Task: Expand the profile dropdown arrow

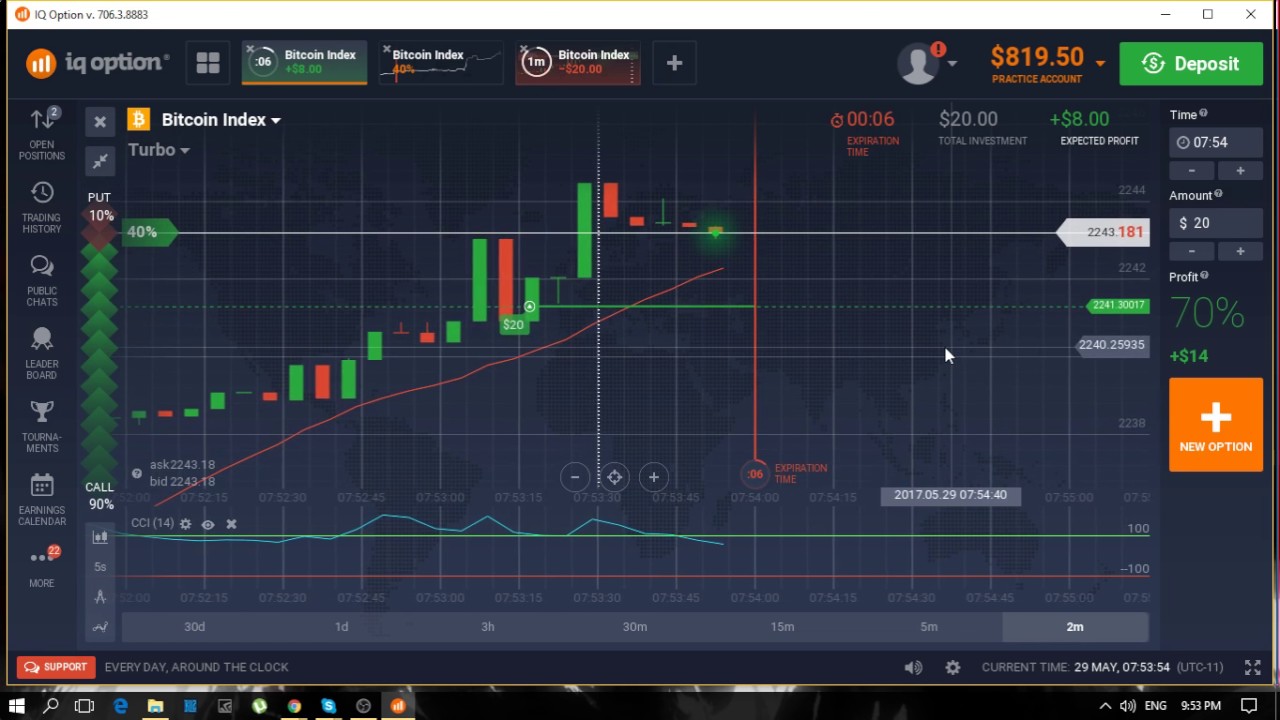Action: click(x=952, y=64)
